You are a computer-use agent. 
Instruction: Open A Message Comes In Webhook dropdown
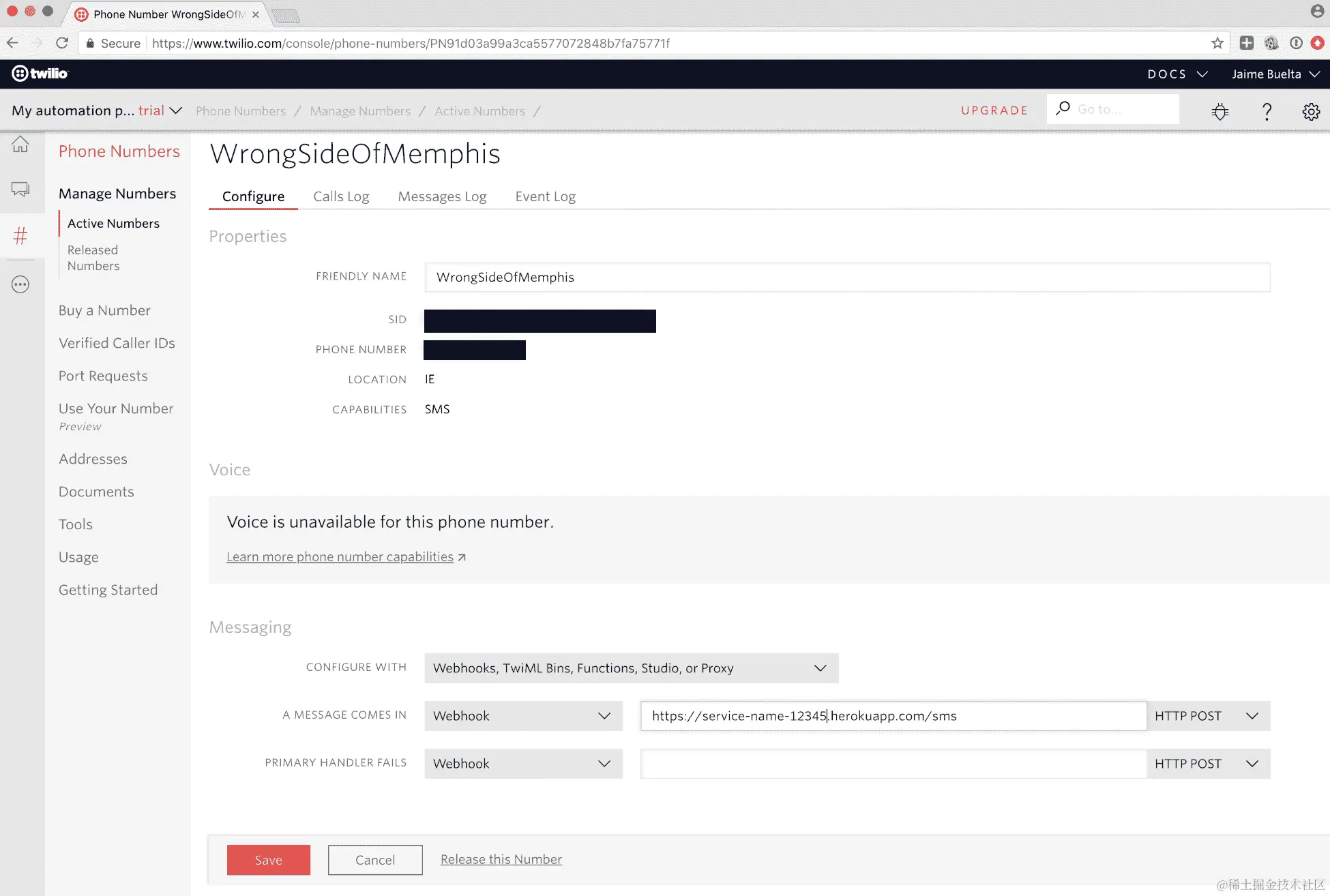[523, 716]
